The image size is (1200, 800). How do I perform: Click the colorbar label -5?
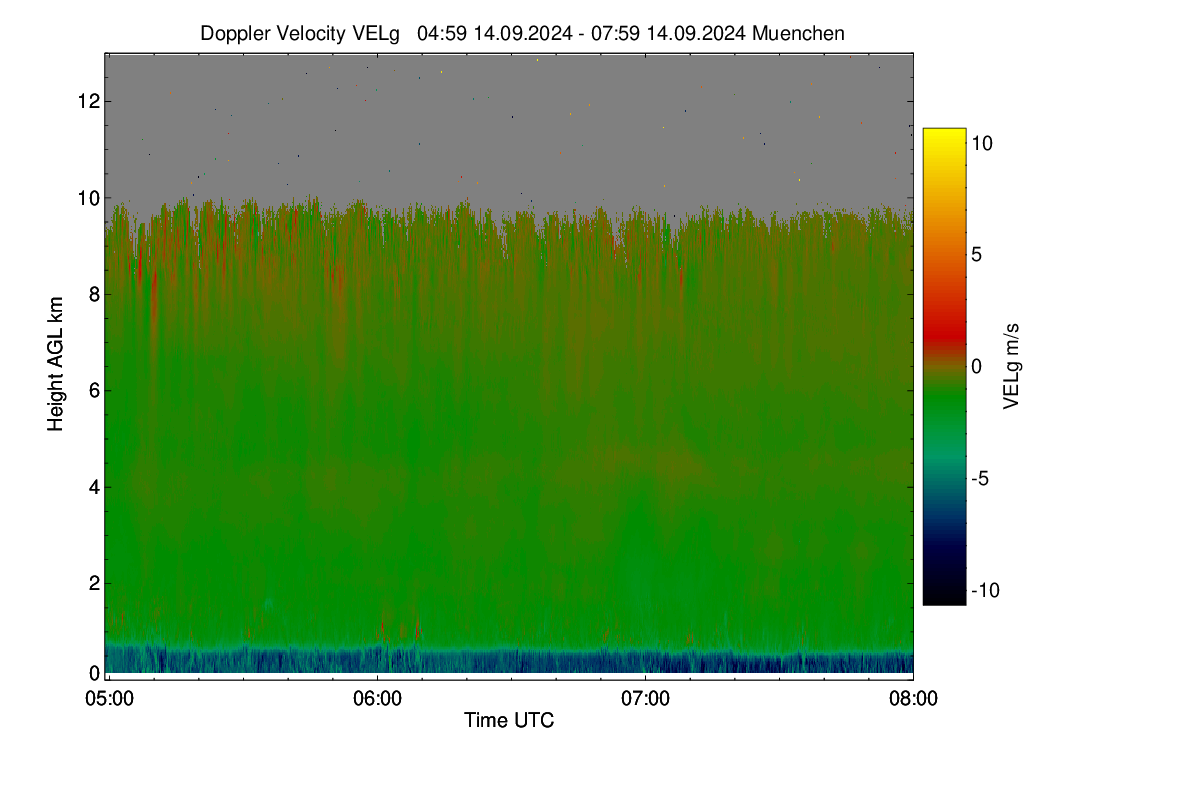pyautogui.click(x=981, y=479)
